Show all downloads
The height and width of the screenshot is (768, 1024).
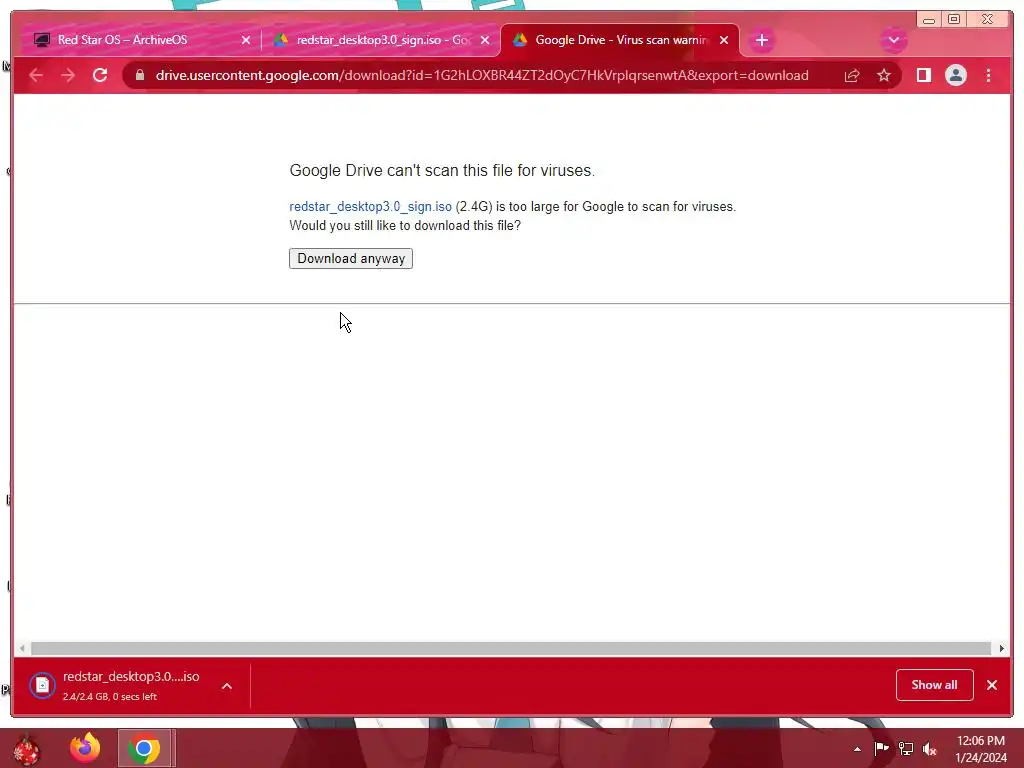[x=935, y=685]
